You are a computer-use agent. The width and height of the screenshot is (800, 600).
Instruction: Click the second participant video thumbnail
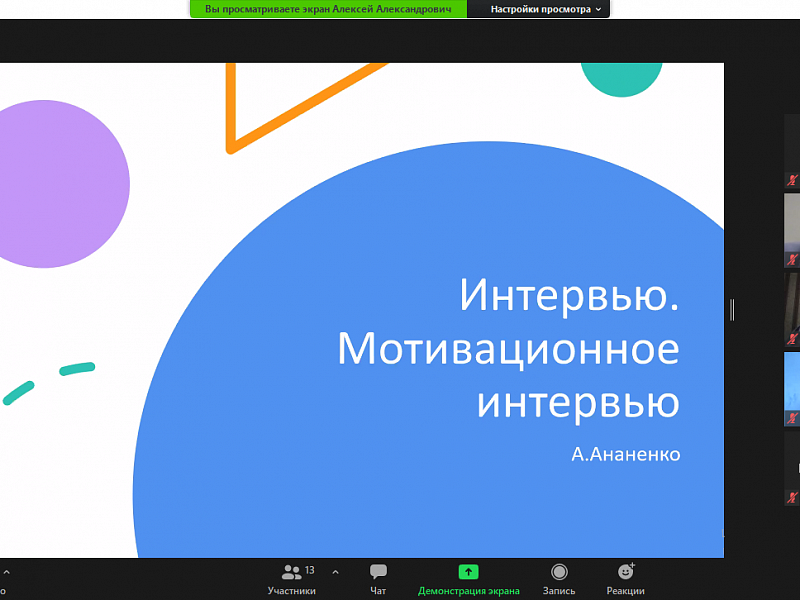[x=790, y=225]
